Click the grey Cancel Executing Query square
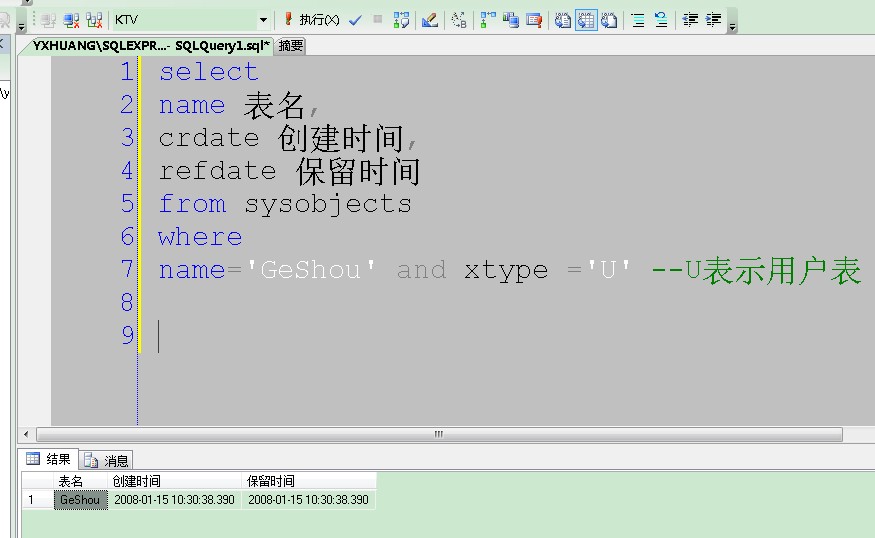The height and width of the screenshot is (538, 875). click(378, 20)
